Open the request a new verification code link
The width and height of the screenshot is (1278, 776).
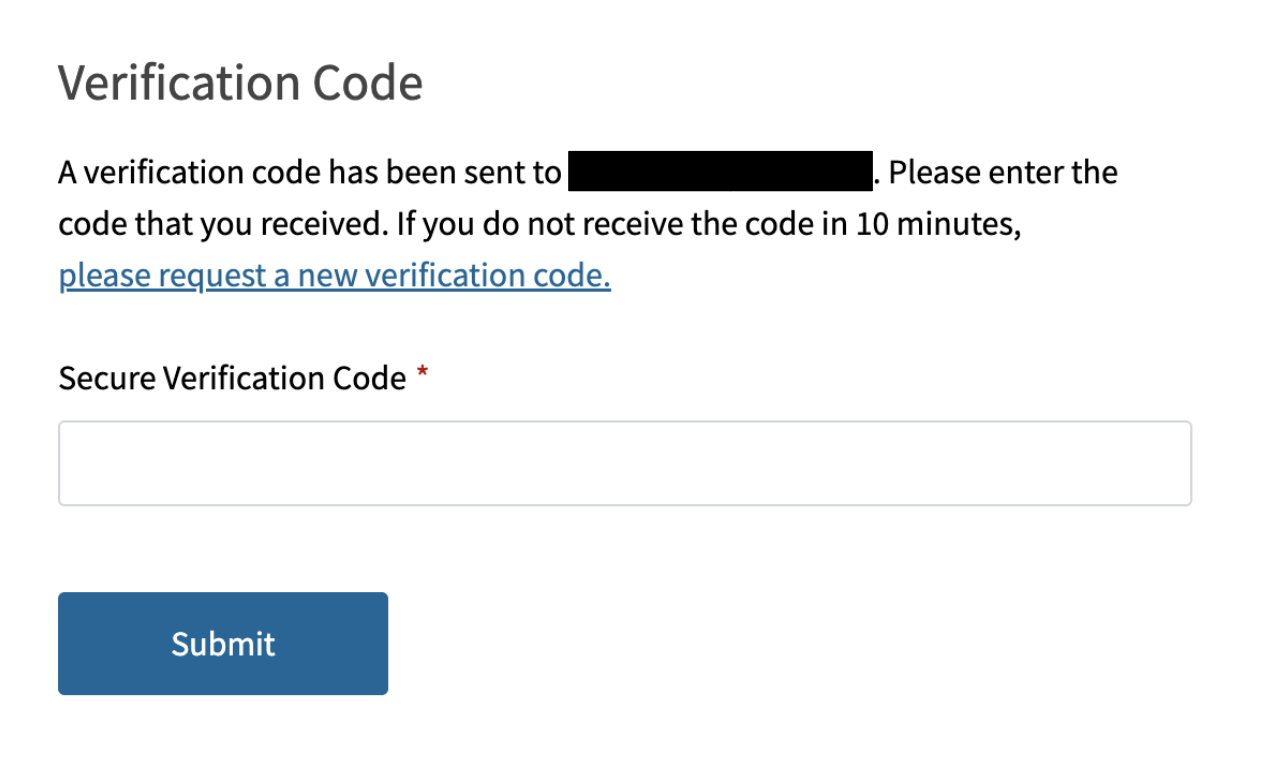[x=334, y=275]
